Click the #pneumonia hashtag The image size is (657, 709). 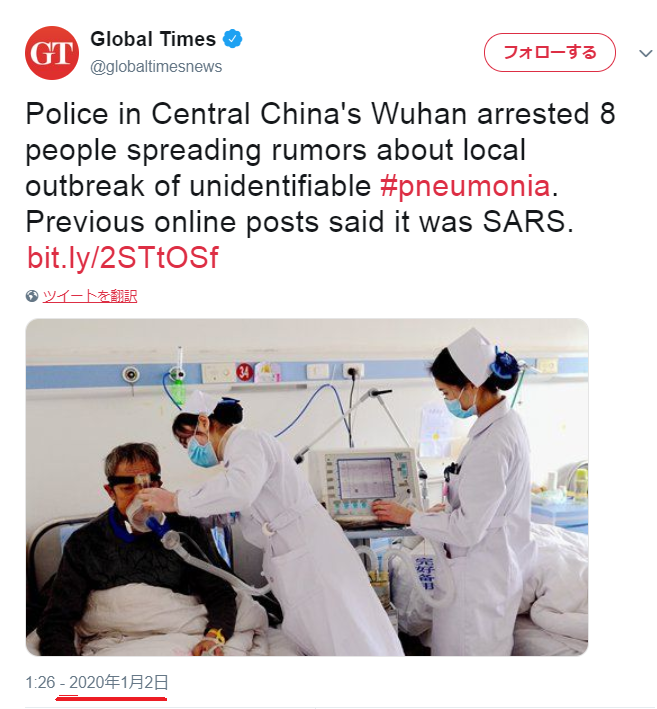pyautogui.click(x=465, y=186)
